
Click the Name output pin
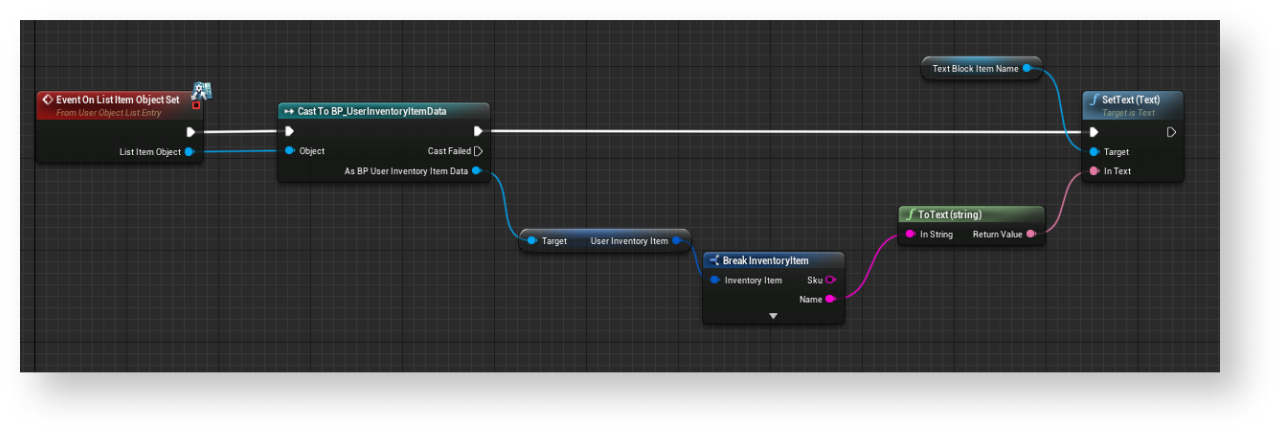click(x=830, y=299)
